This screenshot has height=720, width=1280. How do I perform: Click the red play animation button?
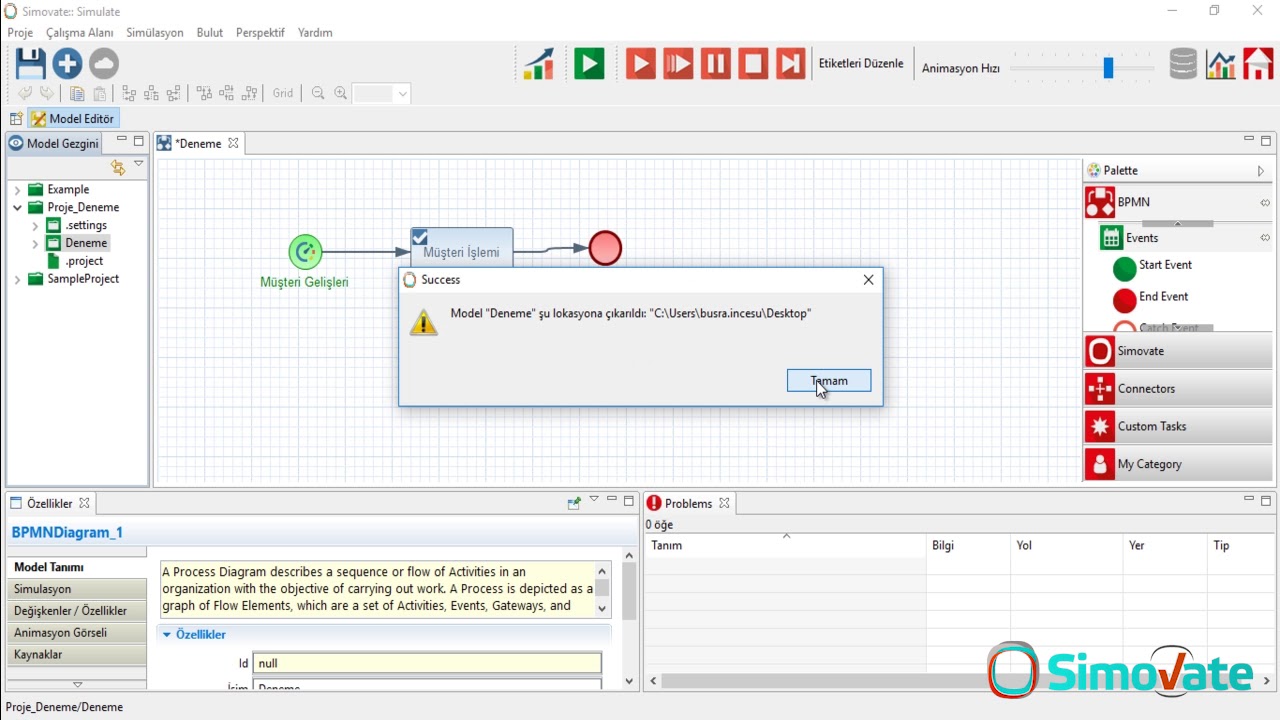coord(640,64)
